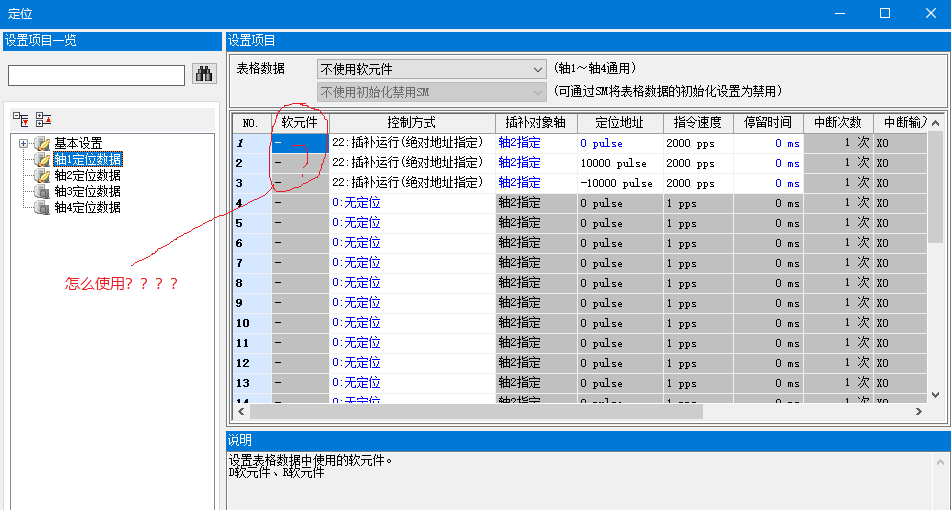Click the 轴3定位数据 tree icon
Viewport: 951px width, 510px height.
point(41,192)
